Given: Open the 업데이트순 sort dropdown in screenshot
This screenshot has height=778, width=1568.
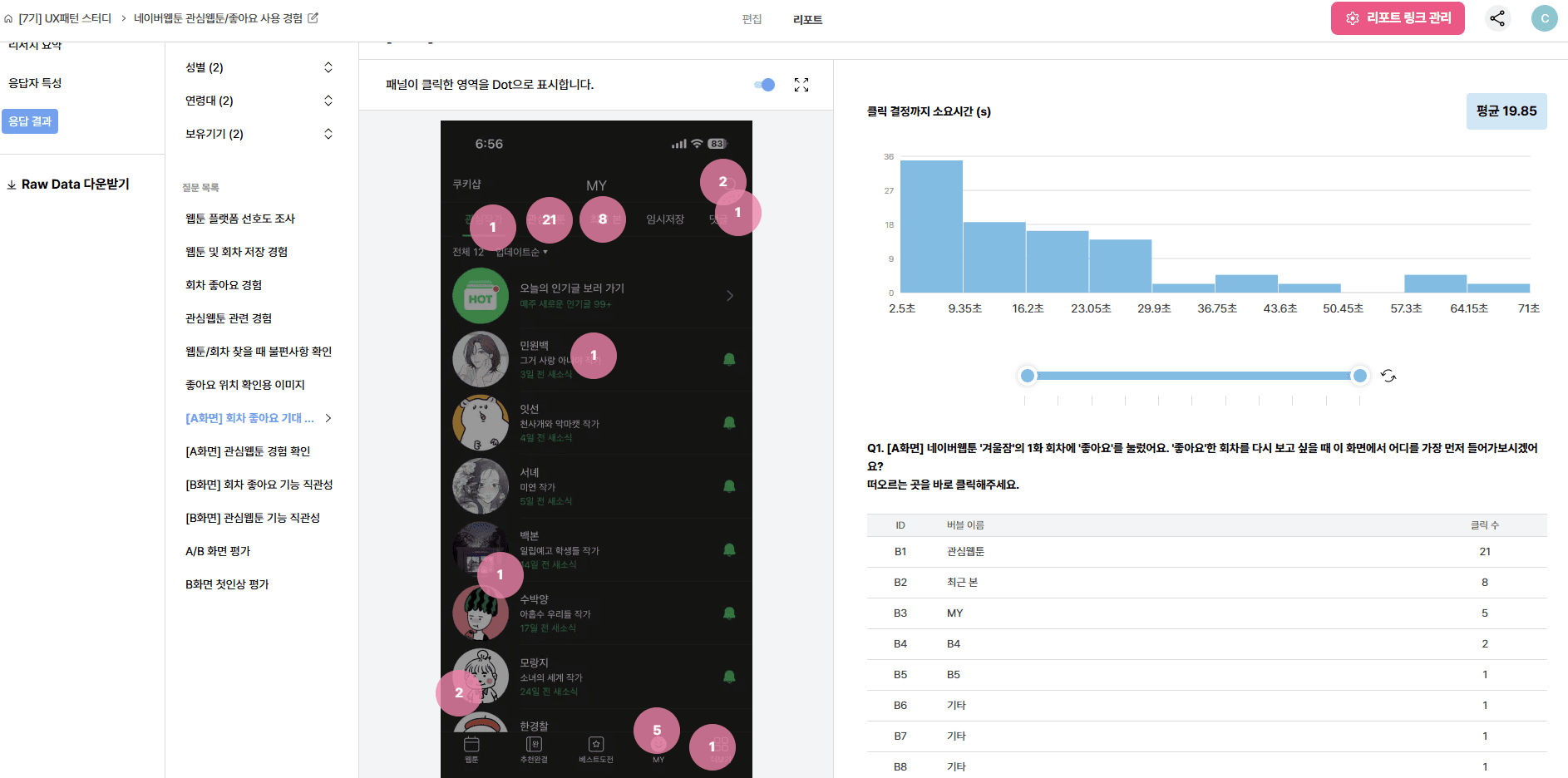Looking at the screenshot, I should click(x=522, y=252).
